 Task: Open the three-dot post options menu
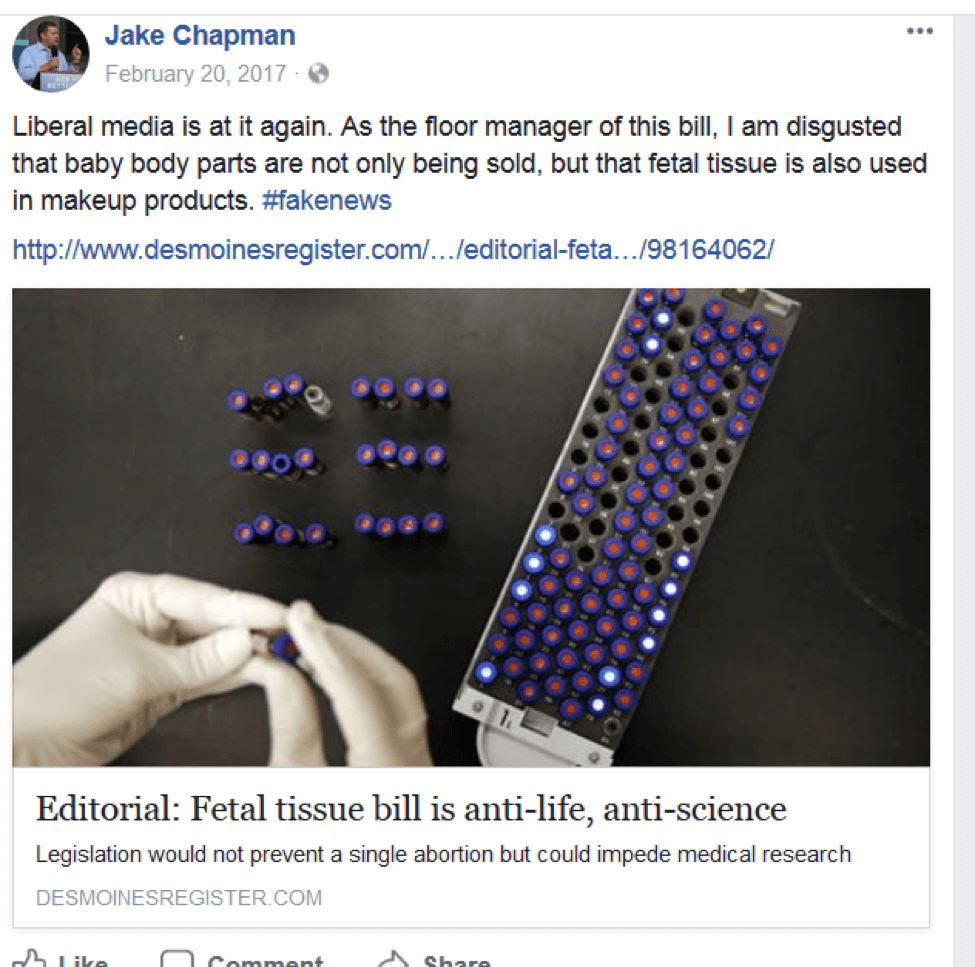[919, 32]
